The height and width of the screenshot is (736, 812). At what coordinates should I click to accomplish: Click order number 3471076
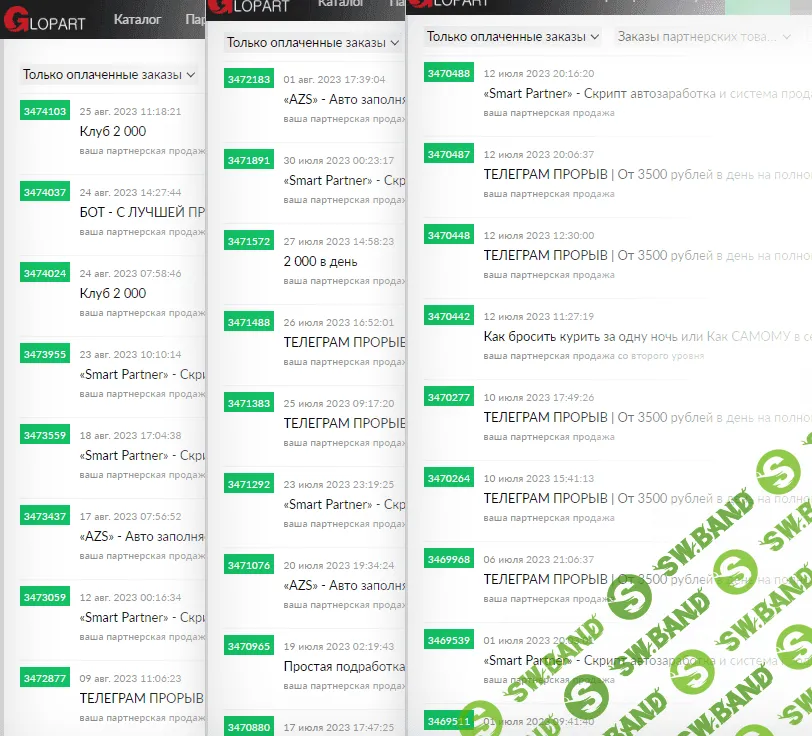pyautogui.click(x=249, y=565)
